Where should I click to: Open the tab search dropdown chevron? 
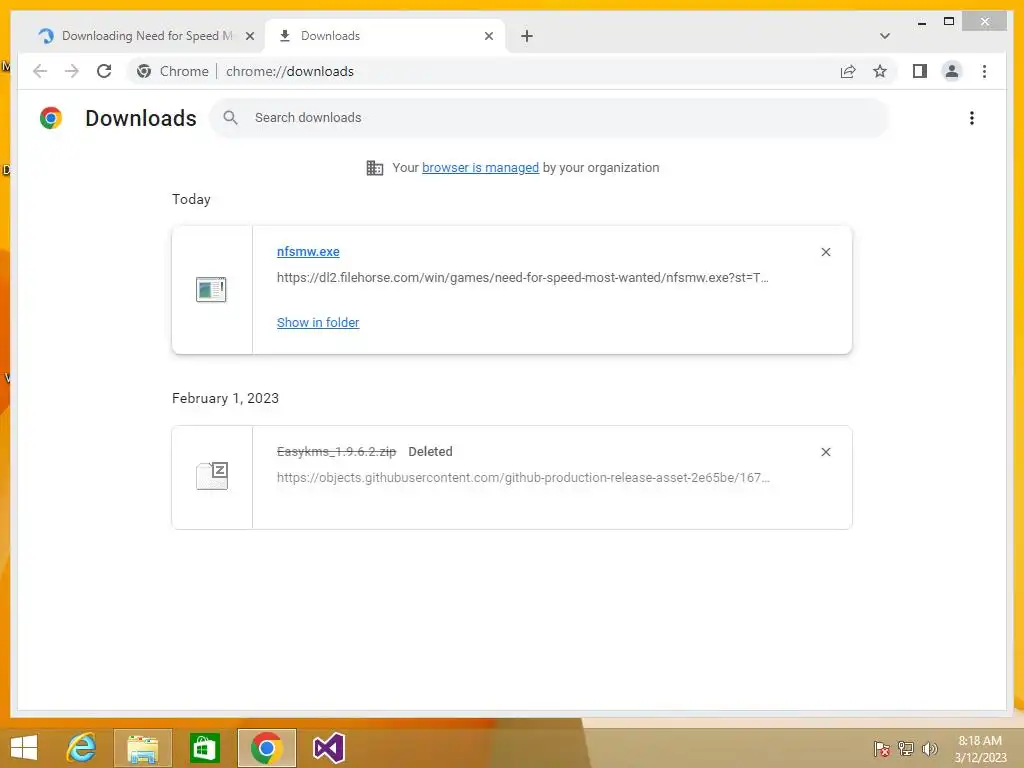[x=885, y=36]
